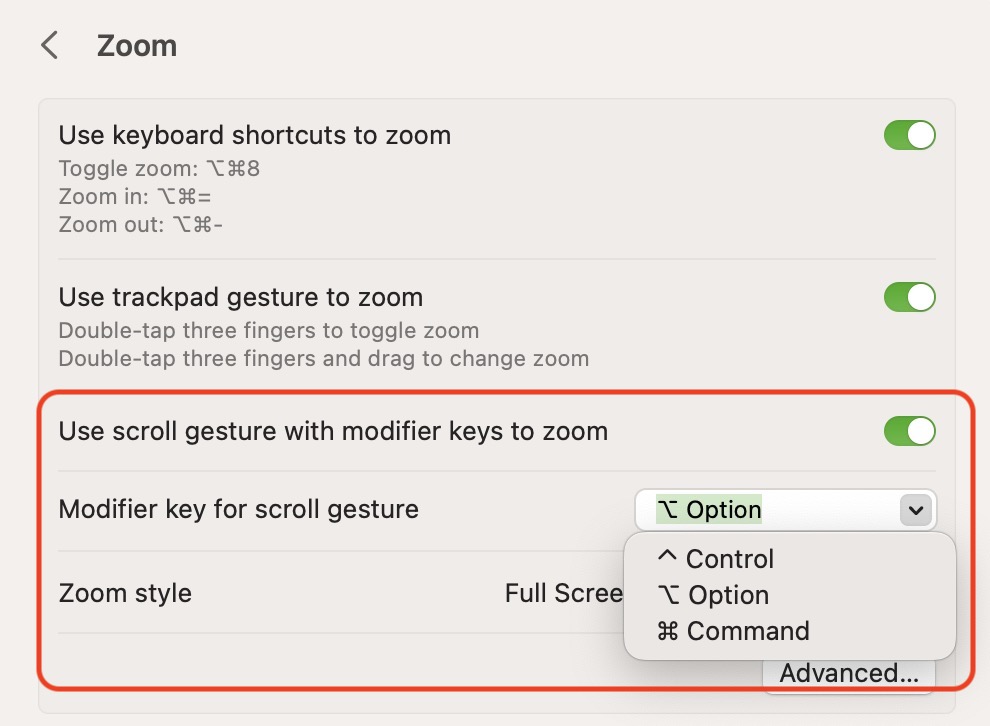
Task: Click the highlighted Option value in combo box
Action: point(709,510)
